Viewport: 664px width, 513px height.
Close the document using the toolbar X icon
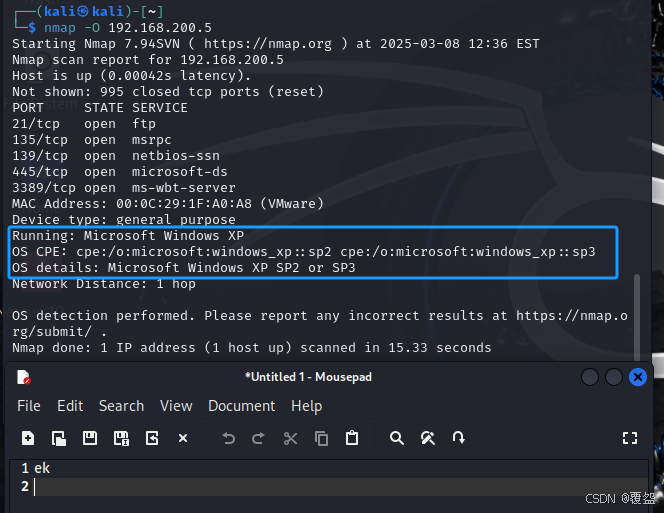coord(183,438)
